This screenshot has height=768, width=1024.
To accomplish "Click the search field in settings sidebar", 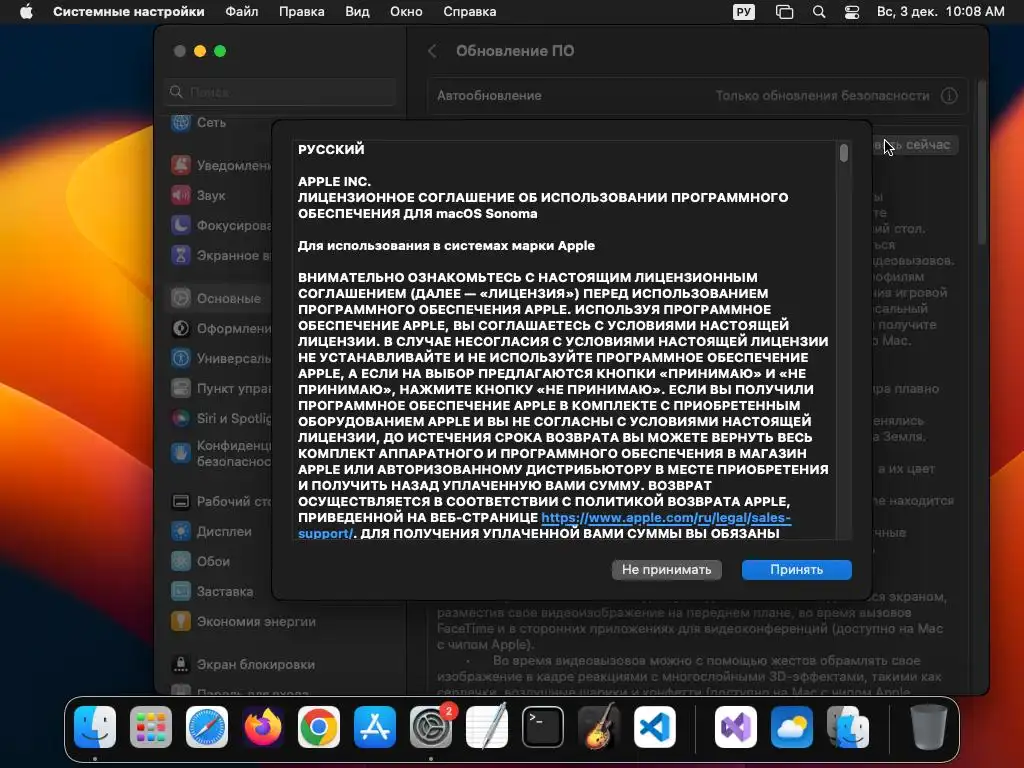I will (x=281, y=92).
